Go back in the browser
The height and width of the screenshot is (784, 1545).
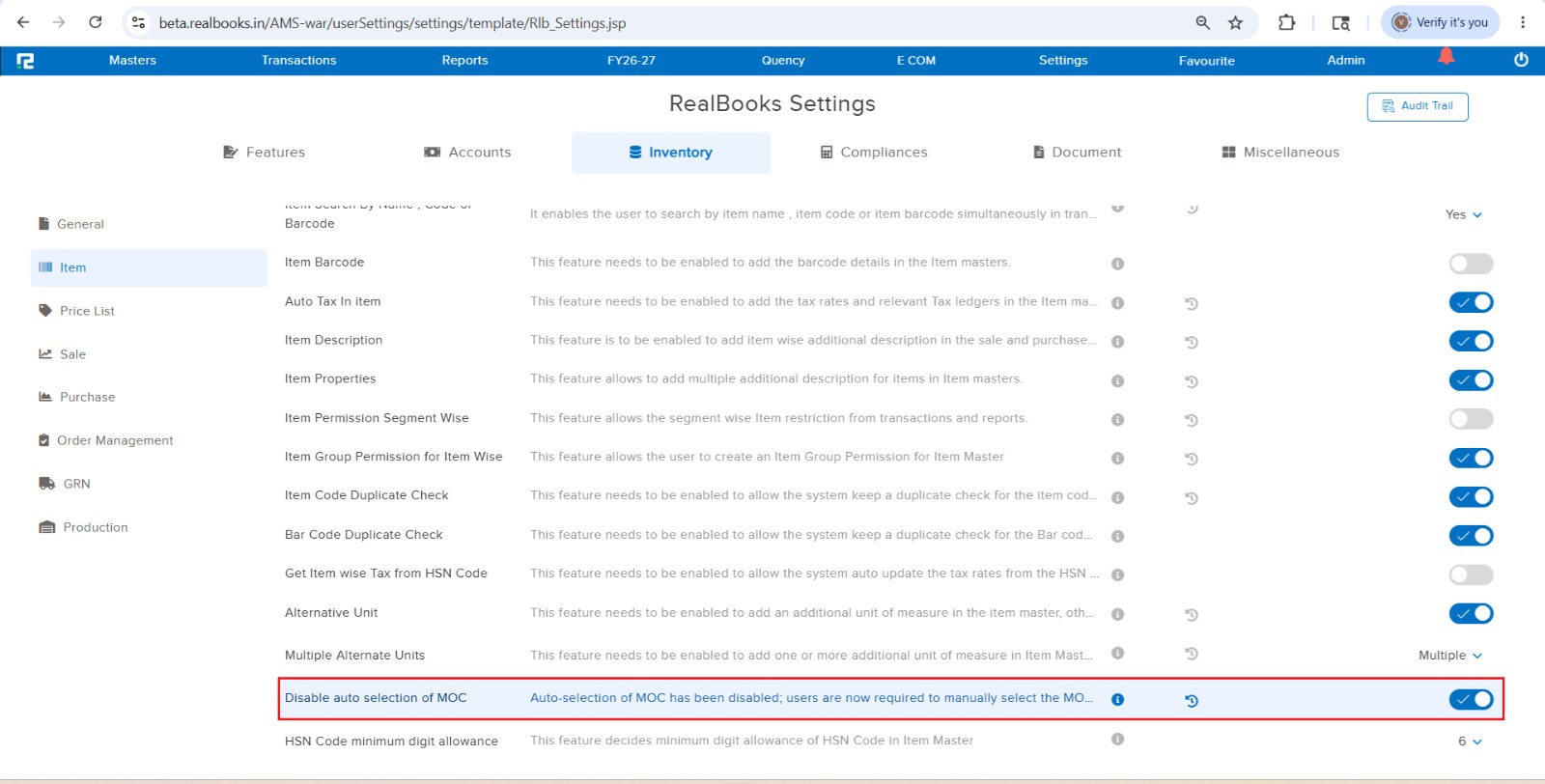[x=23, y=22]
